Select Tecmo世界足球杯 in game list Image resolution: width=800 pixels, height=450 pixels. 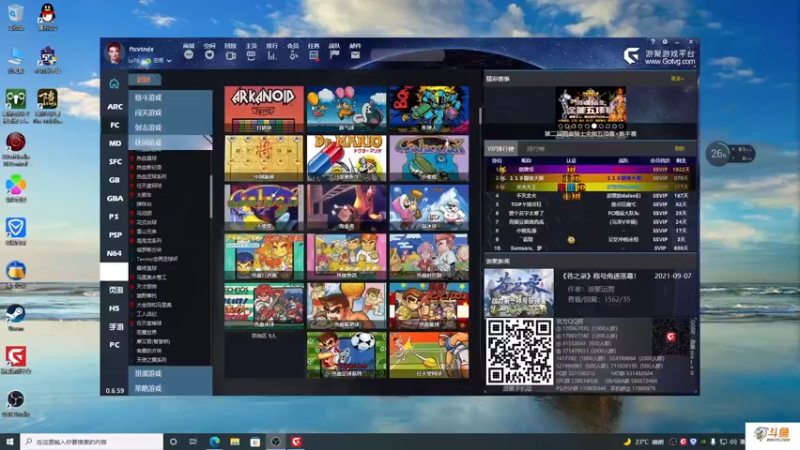[x=157, y=259]
